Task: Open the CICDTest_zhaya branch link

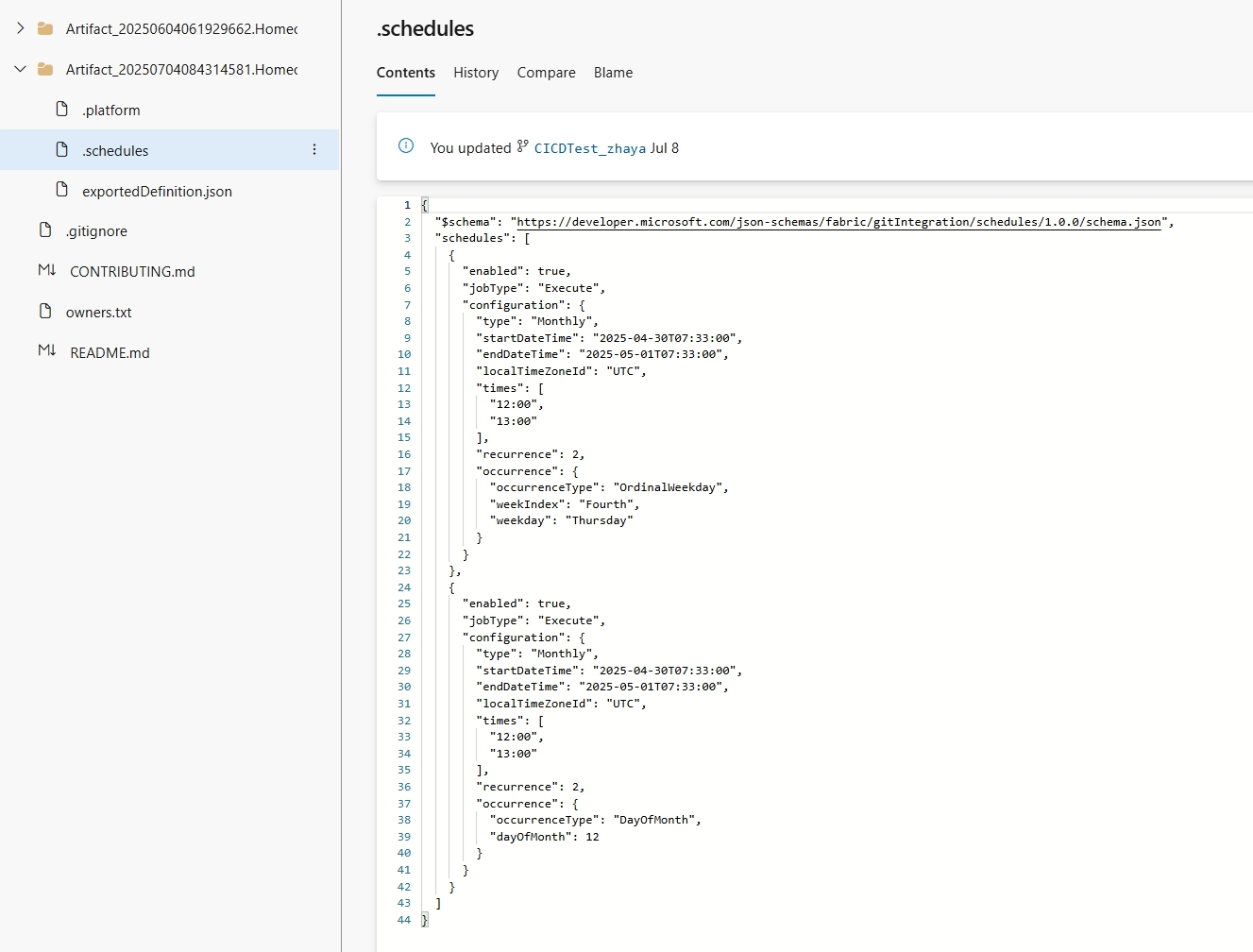Action: (x=590, y=148)
